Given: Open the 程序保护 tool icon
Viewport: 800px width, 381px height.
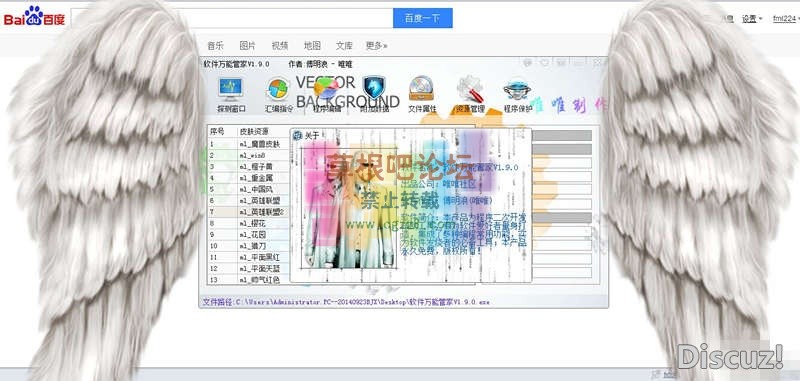Looking at the screenshot, I should pyautogui.click(x=517, y=90).
